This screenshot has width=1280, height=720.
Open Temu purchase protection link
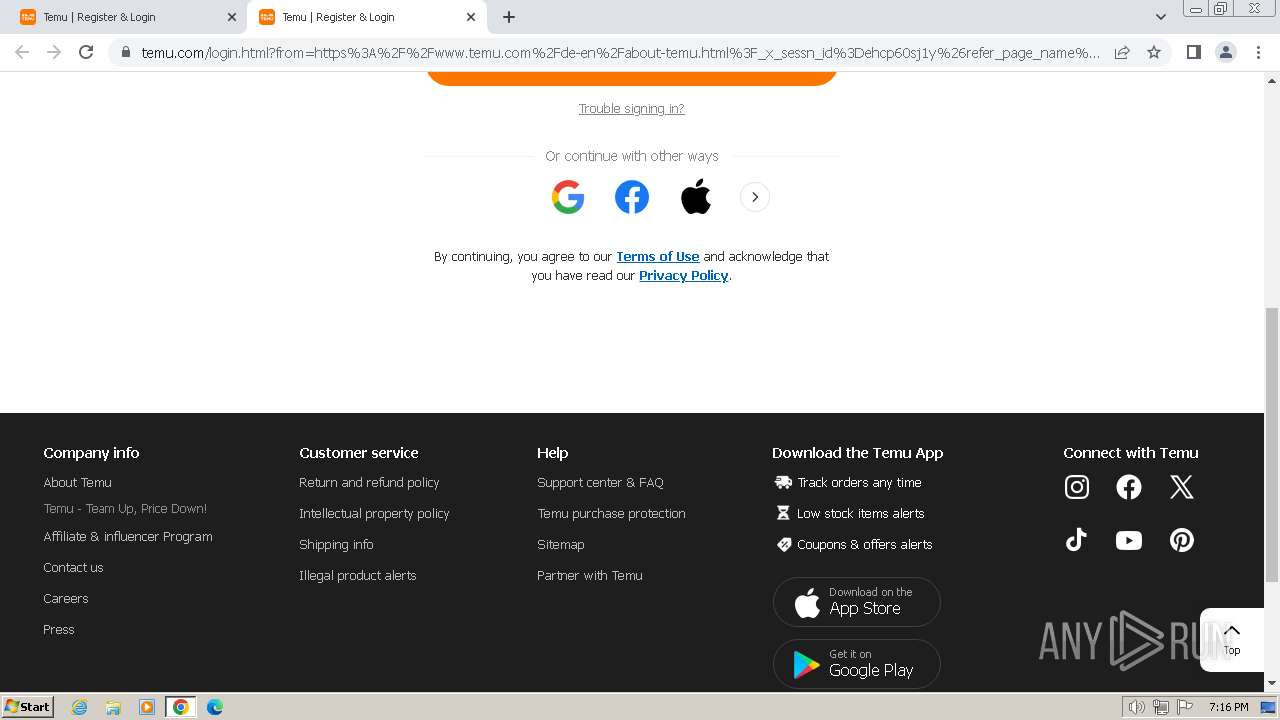coord(611,513)
